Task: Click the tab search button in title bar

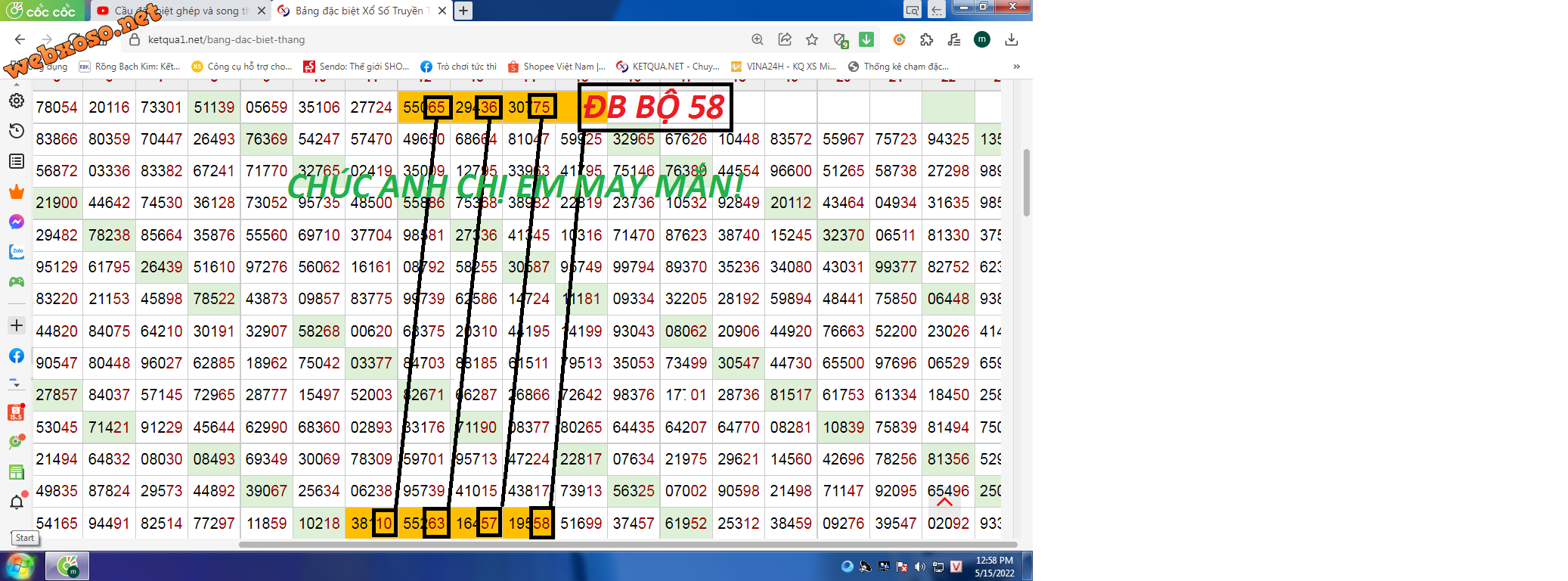Action: [x=913, y=10]
